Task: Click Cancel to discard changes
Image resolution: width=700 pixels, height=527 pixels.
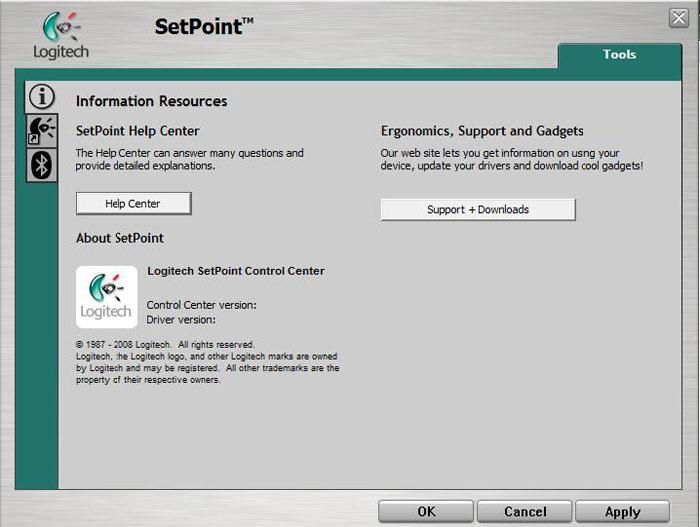Action: click(525, 511)
